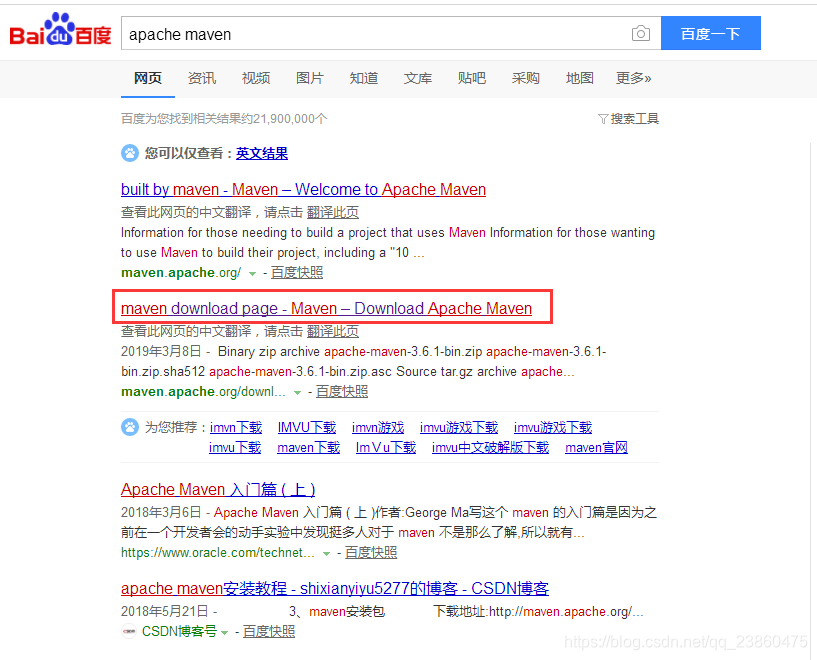Viewport: 817px width, 660px height.
Task: Click first imvu游戏下载 recommendation
Action: (x=459, y=428)
